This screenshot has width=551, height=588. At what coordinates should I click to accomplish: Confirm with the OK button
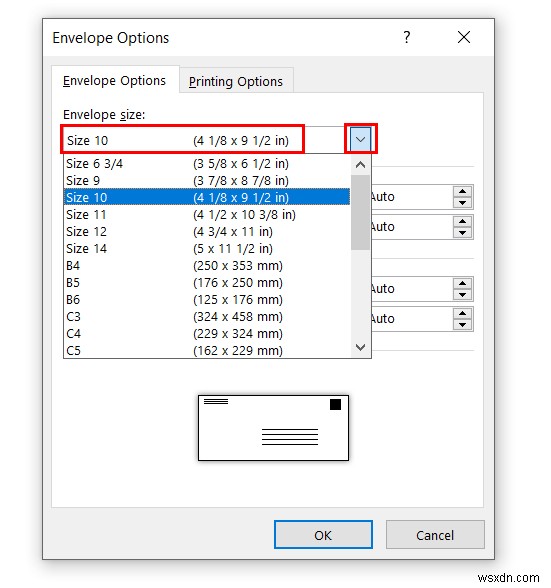(323, 535)
